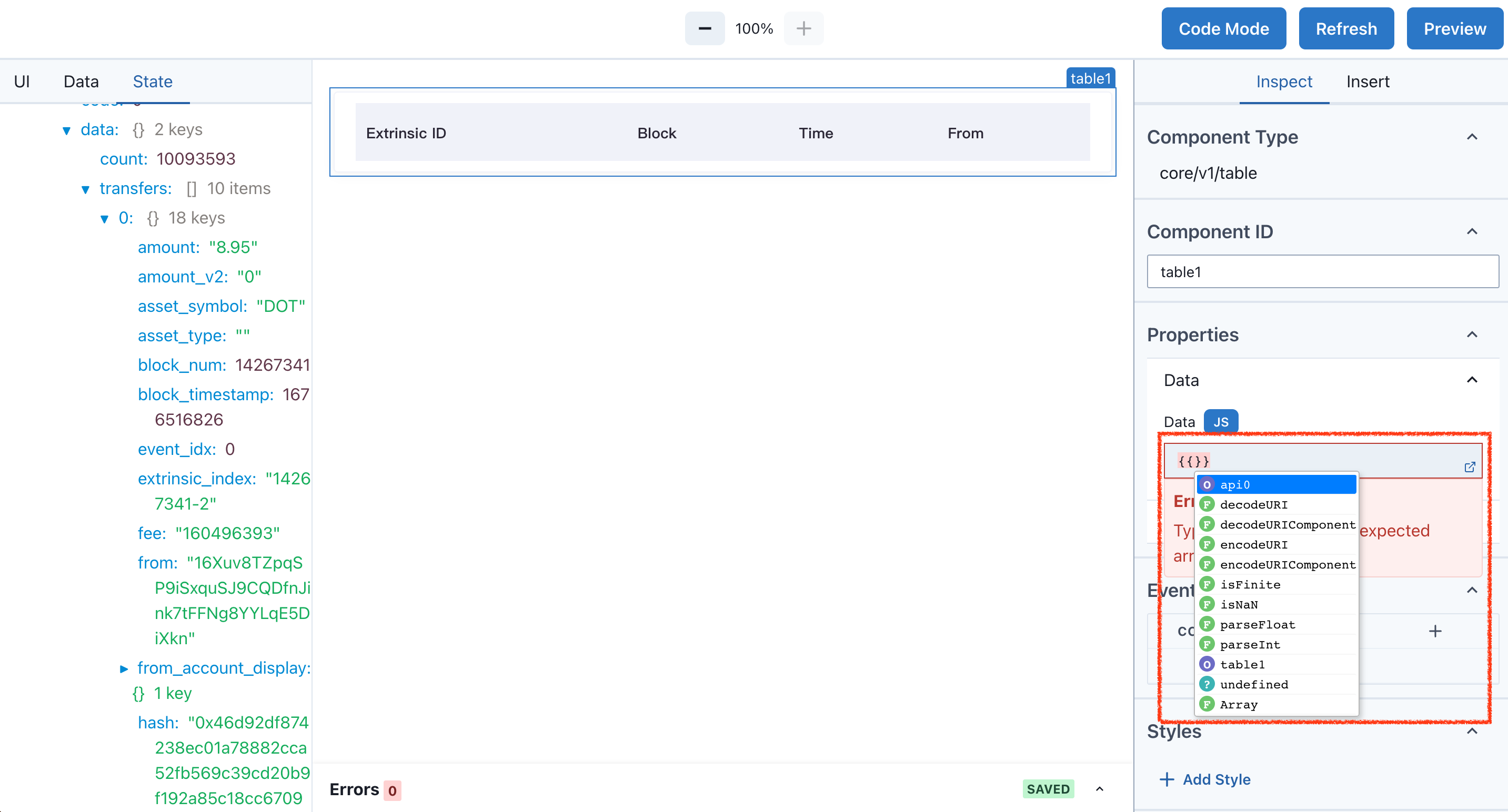
Task: Click the 100% zoom level text
Action: 754,29
